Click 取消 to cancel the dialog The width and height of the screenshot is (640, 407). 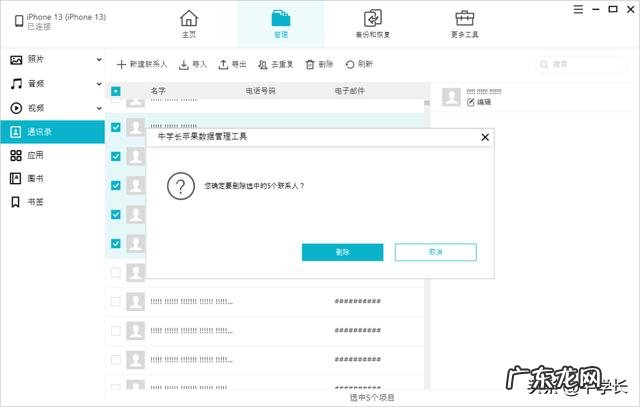[x=436, y=252]
